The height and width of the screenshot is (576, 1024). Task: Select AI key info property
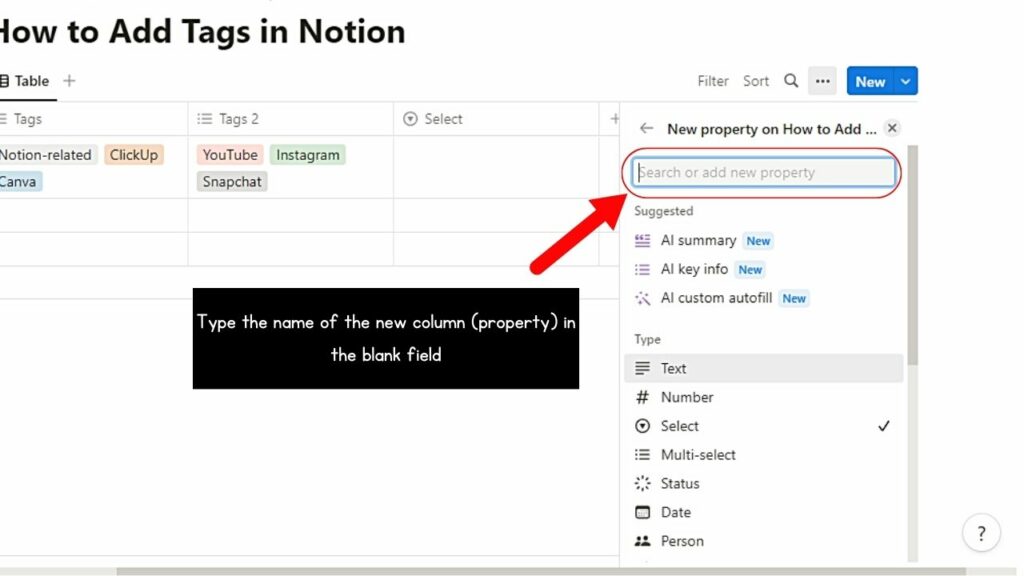pos(697,269)
